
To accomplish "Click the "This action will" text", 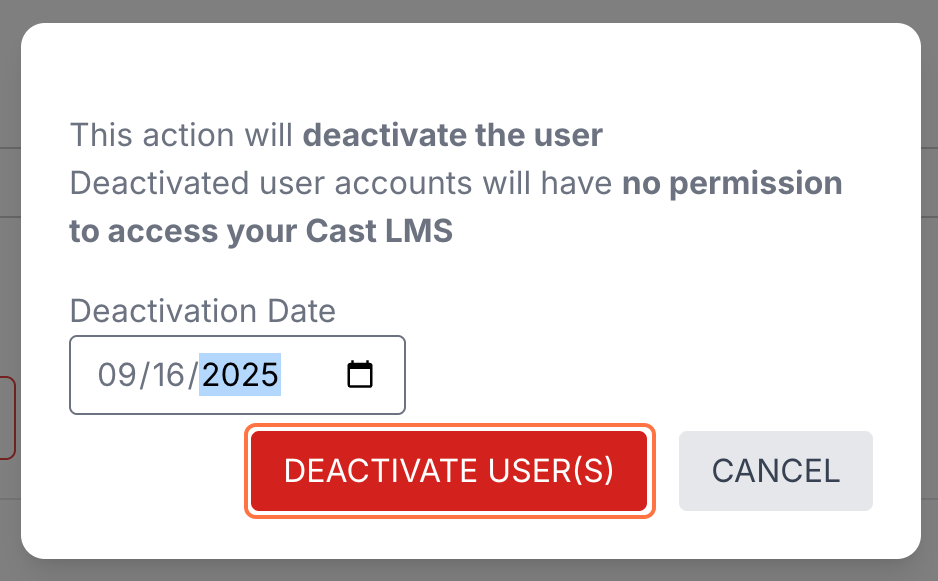I will pyautogui.click(x=183, y=135).
